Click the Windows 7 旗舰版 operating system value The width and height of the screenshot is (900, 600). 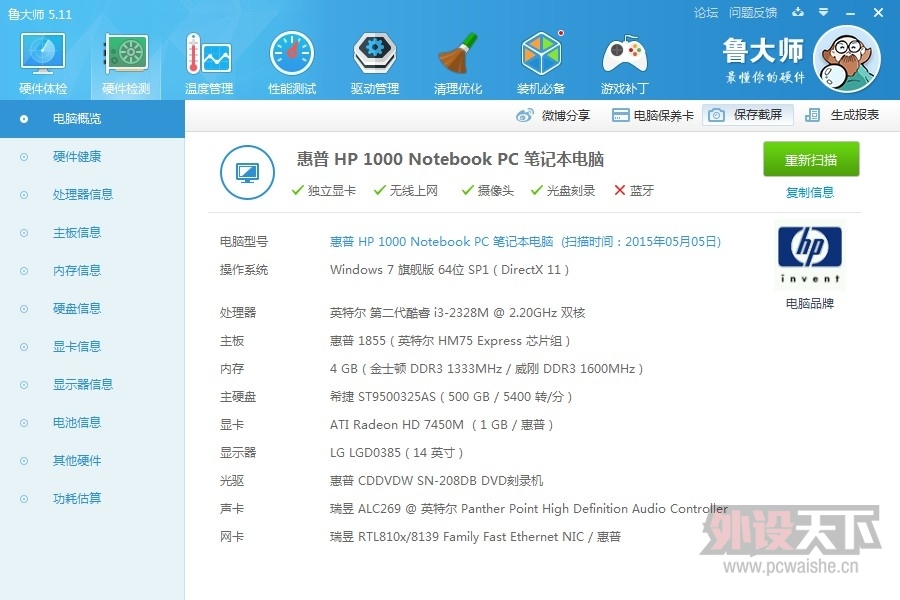click(449, 270)
